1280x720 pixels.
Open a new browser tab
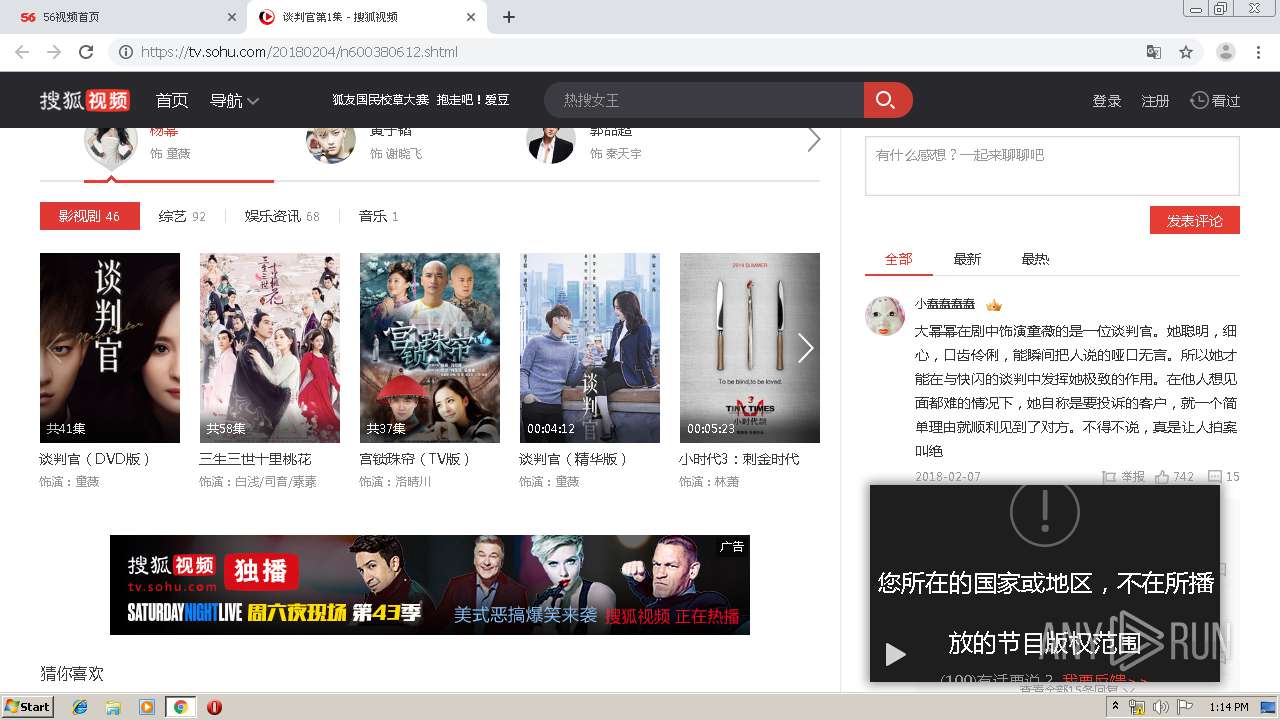point(508,17)
